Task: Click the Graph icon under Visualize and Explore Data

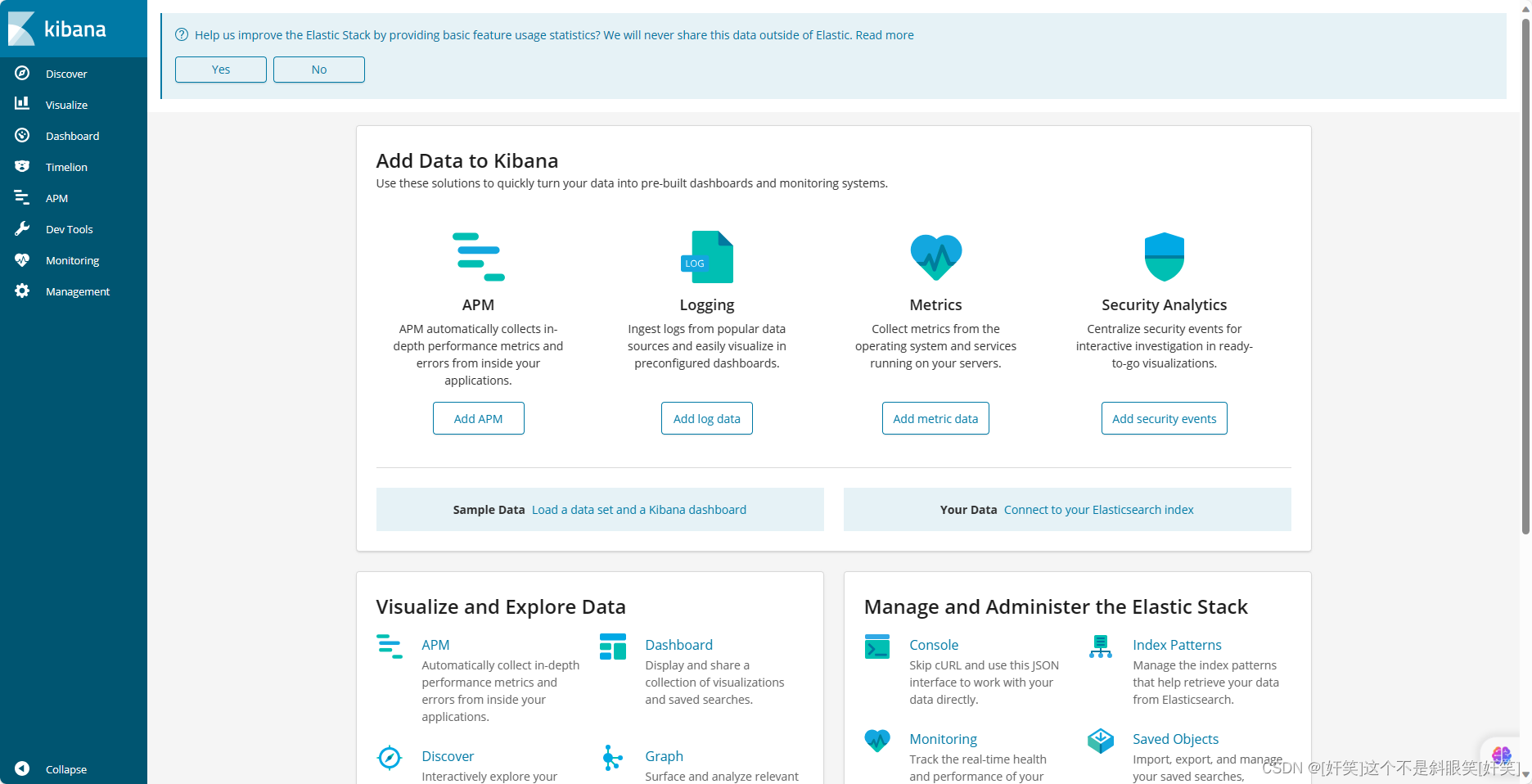Action: coord(613,758)
